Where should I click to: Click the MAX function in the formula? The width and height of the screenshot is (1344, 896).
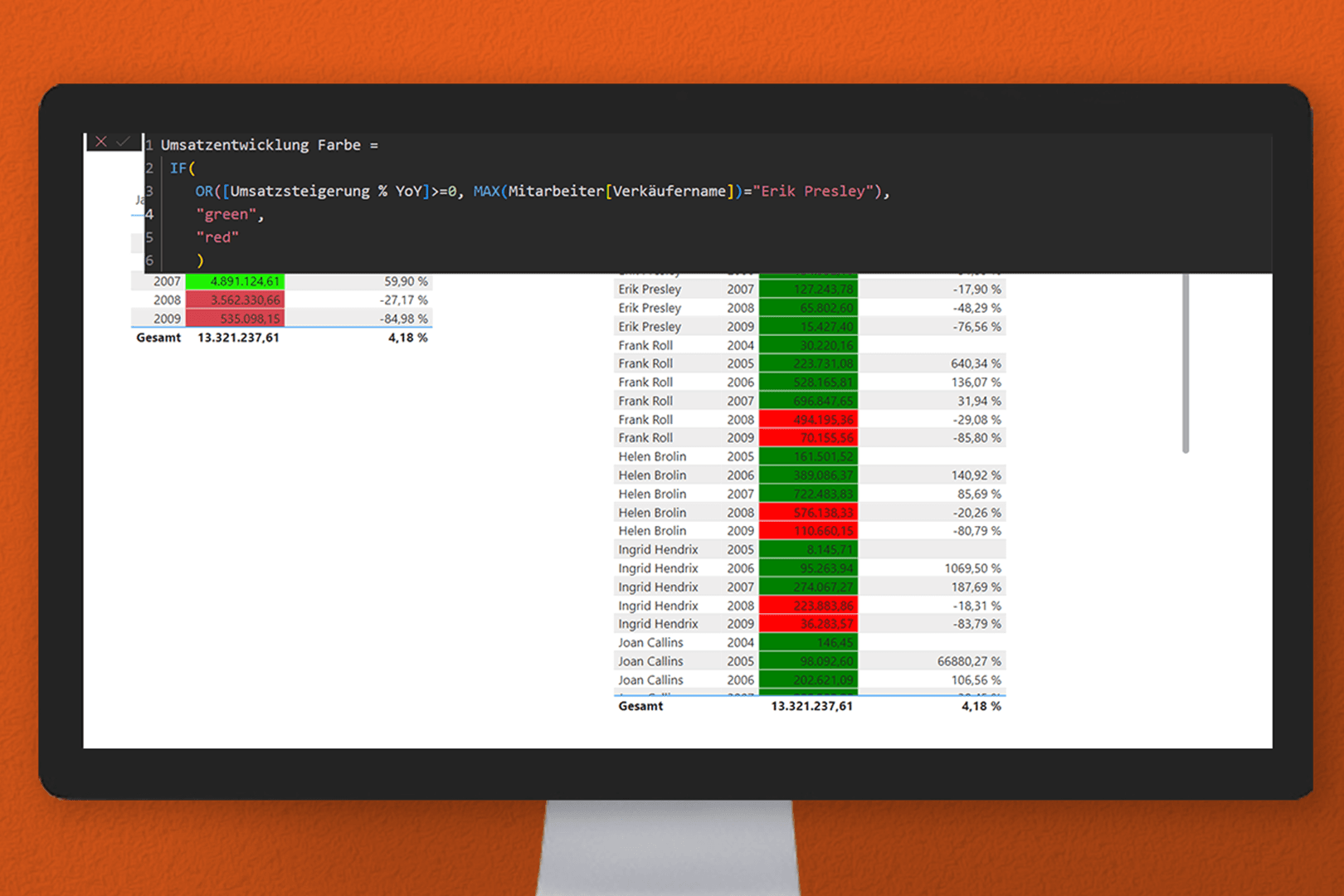click(486, 192)
